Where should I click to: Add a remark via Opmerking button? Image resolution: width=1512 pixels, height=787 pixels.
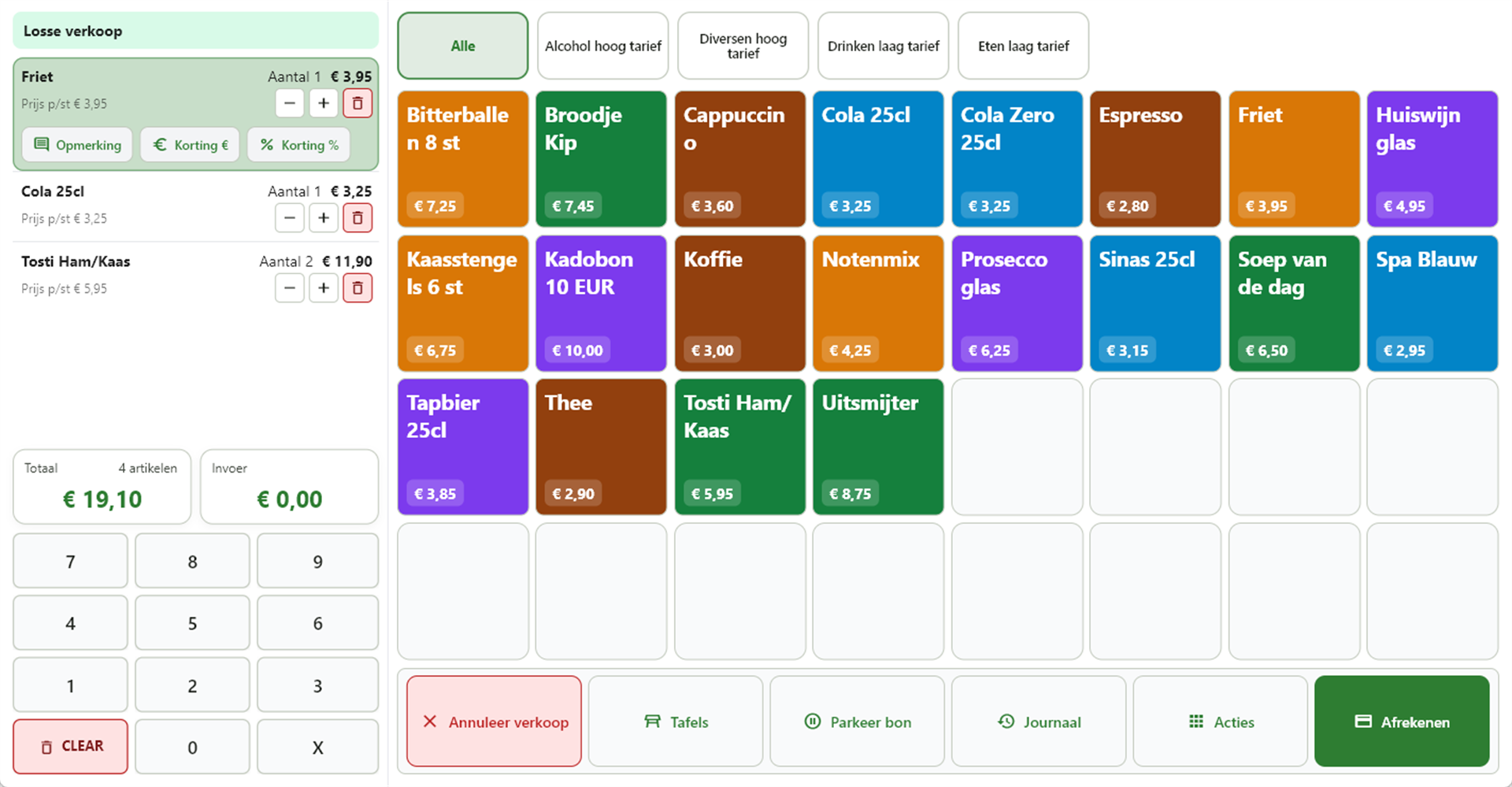coord(77,145)
